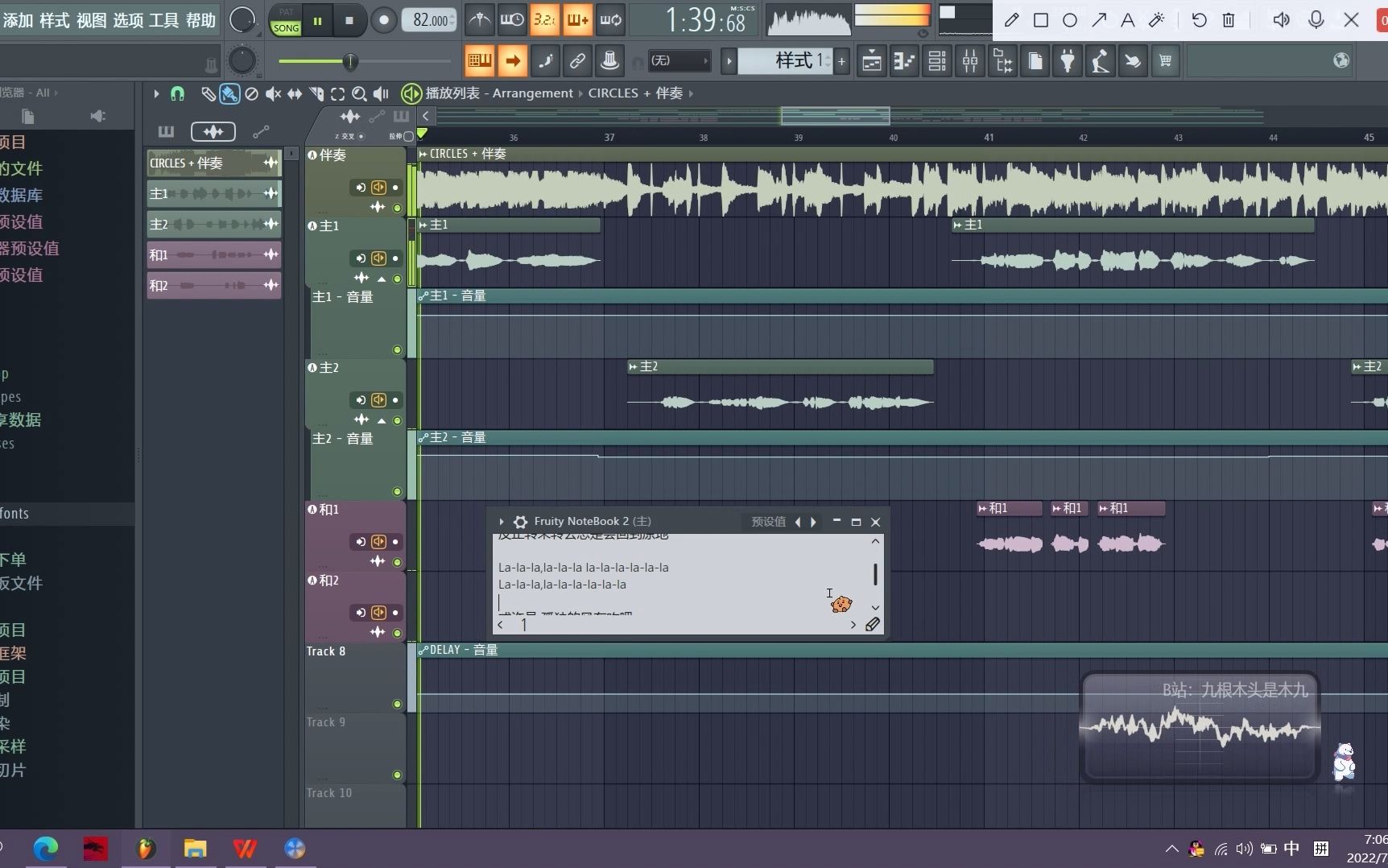Open the metronome toggle icon
The image size is (1388, 868).
pyautogui.click(x=480, y=20)
